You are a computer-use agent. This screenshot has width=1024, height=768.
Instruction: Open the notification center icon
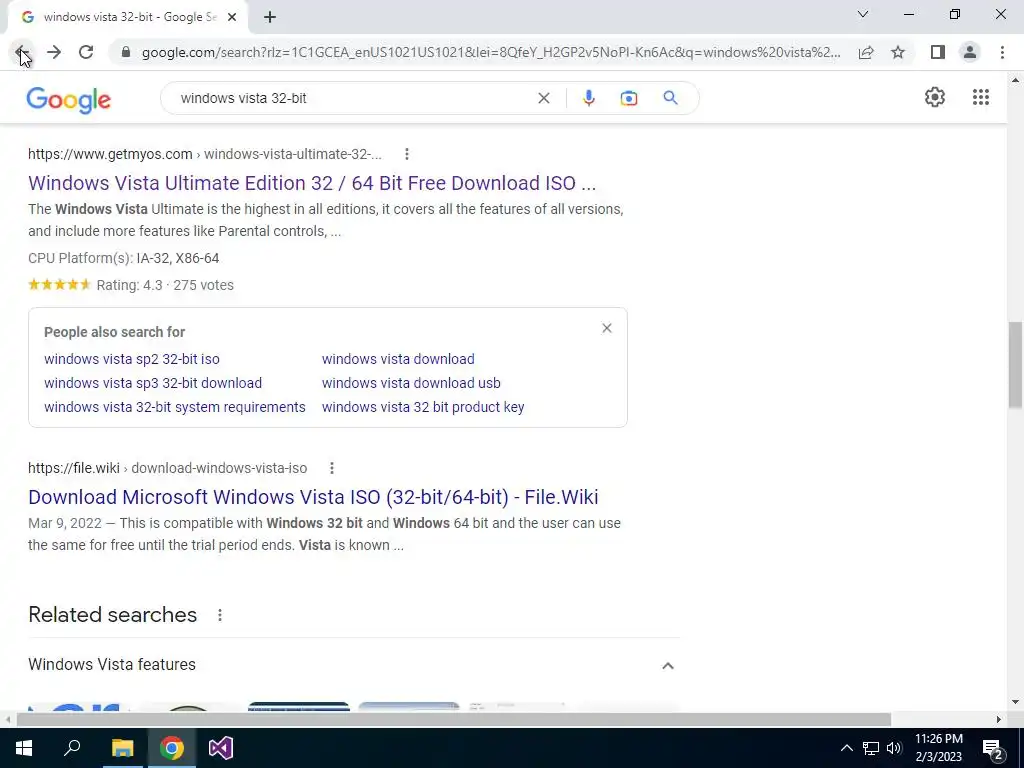pos(993,748)
